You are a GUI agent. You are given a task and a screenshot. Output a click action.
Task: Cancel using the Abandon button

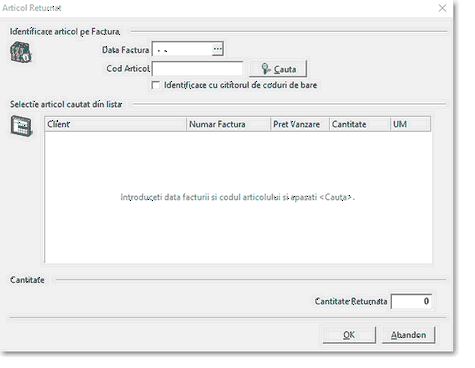[408, 335]
